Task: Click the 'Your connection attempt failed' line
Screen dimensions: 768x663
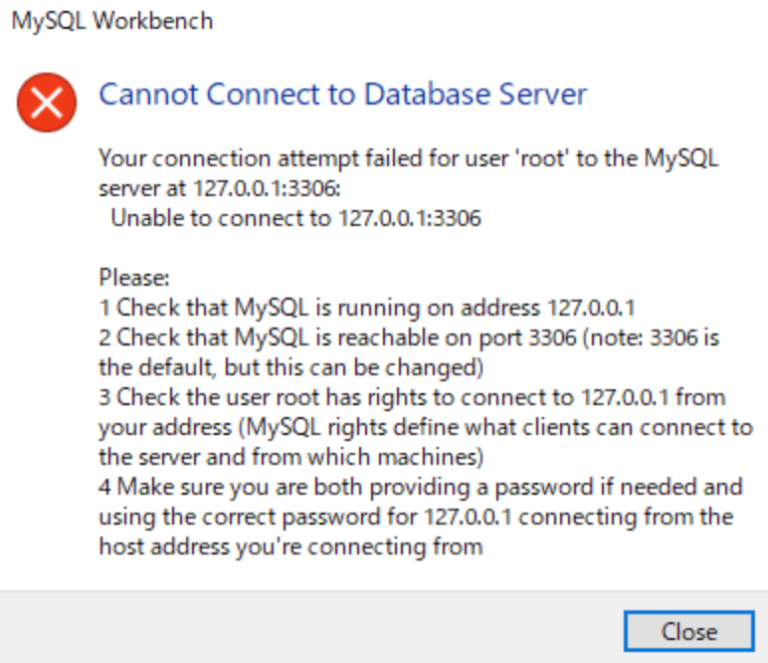Action: pyautogui.click(x=408, y=159)
